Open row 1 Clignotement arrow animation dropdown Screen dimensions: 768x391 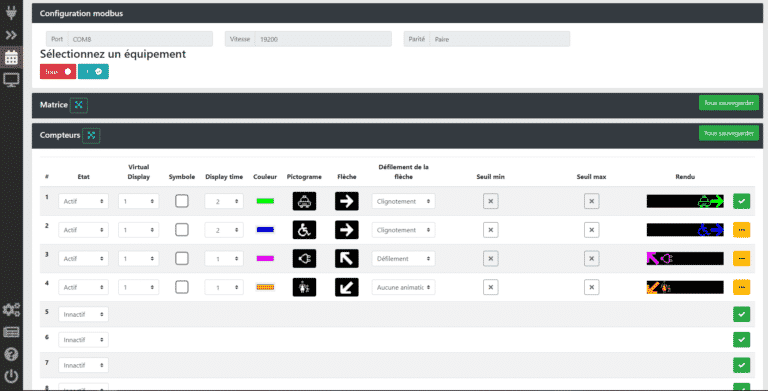pyautogui.click(x=403, y=201)
